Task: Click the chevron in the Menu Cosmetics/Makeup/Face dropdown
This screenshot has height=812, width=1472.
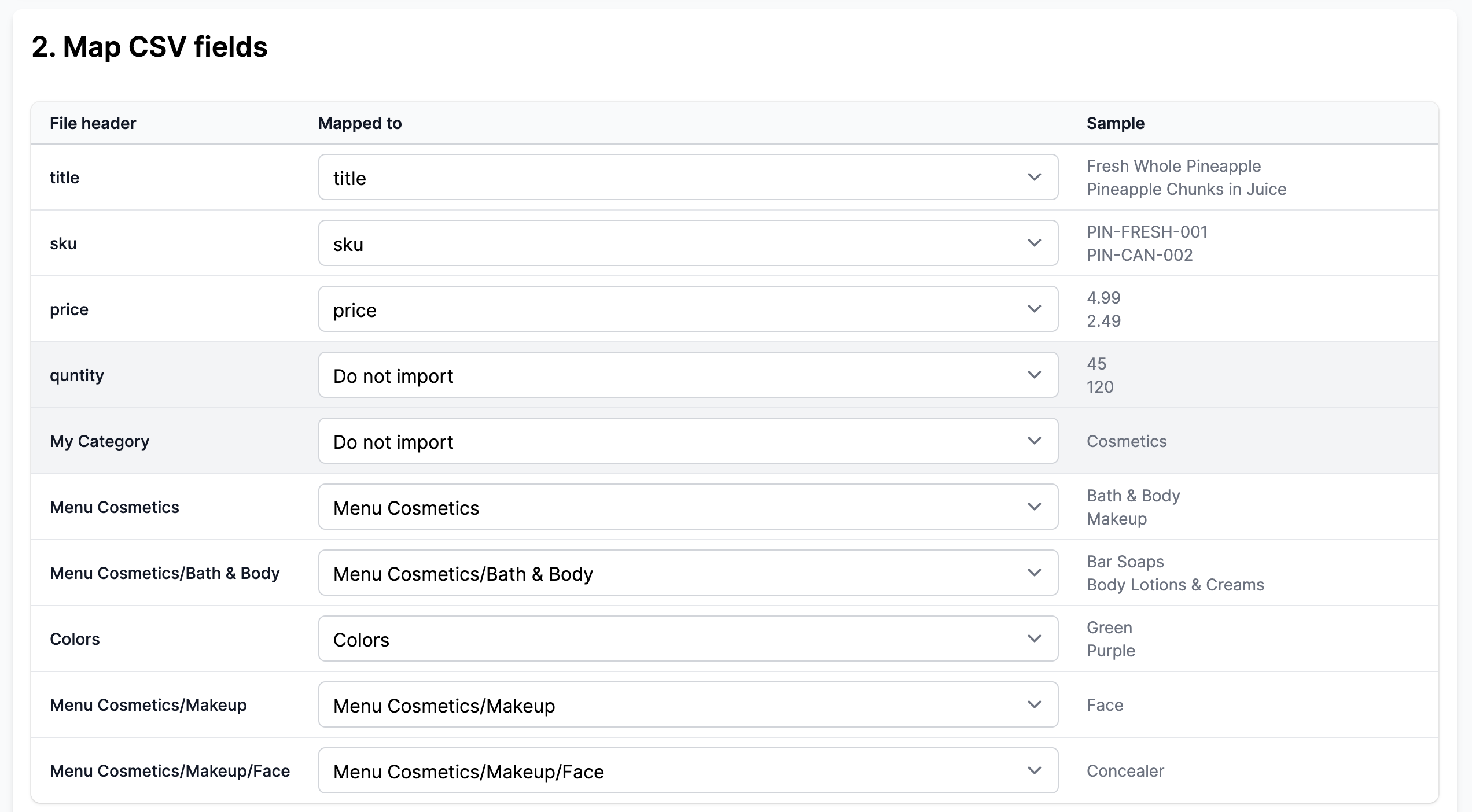Action: 1034,771
